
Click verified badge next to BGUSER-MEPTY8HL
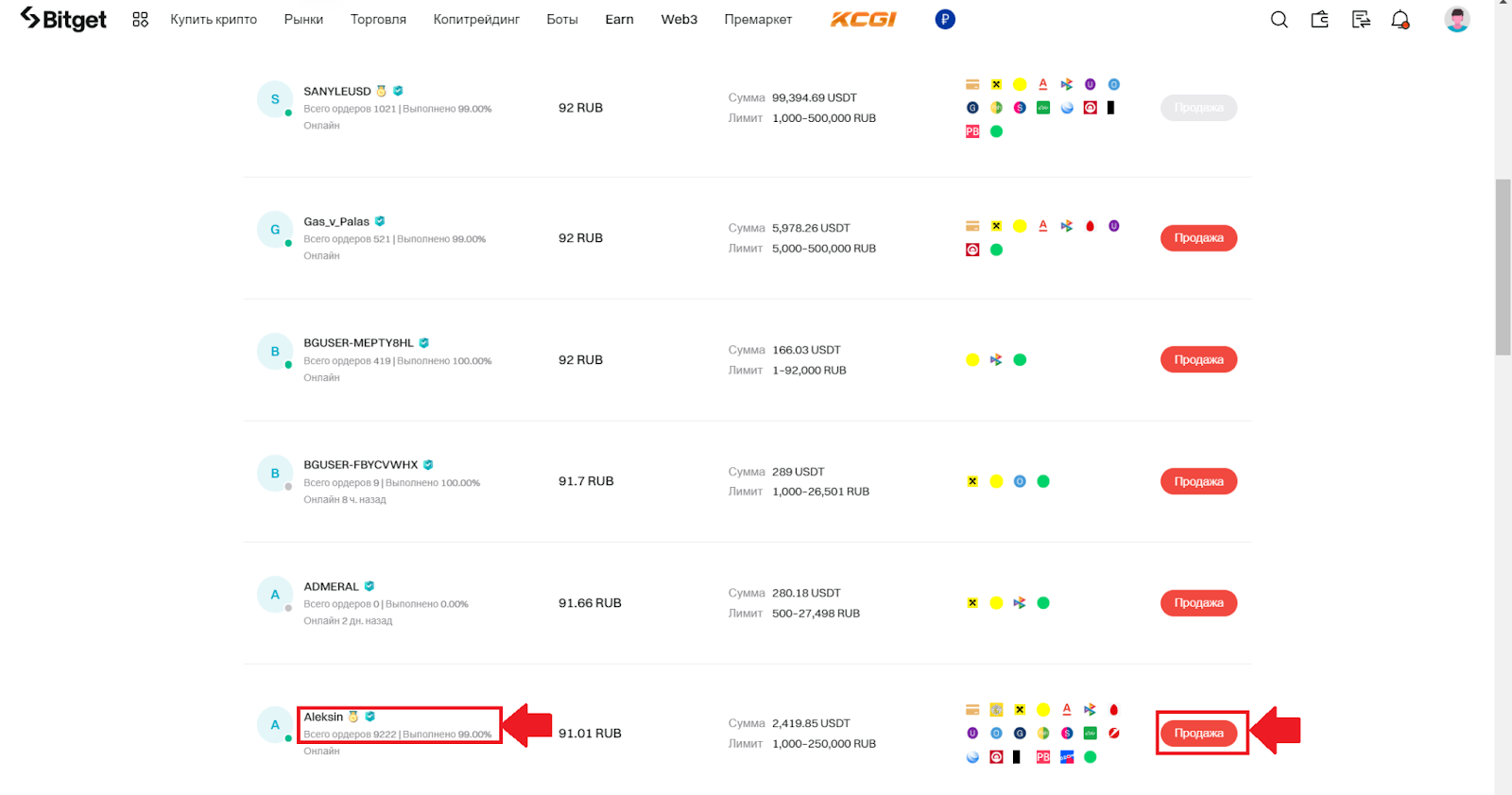[x=423, y=343]
